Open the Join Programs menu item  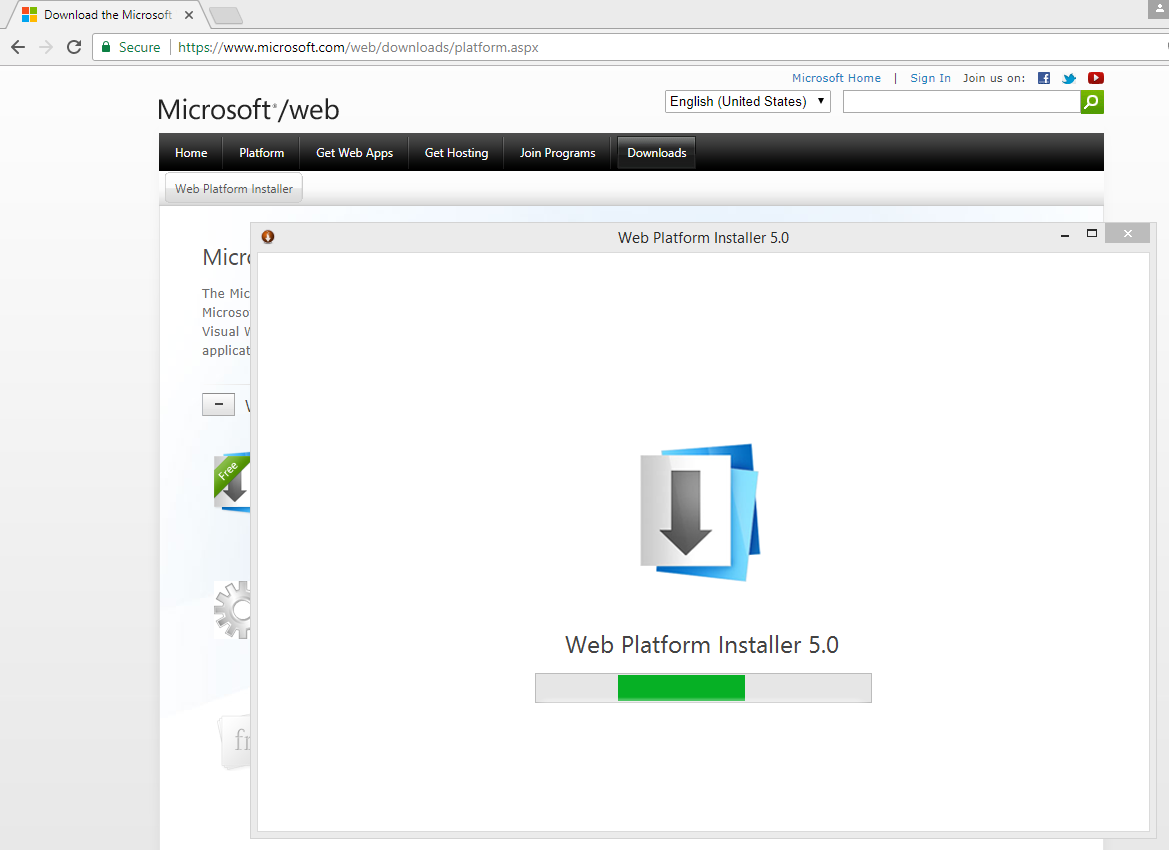coord(558,153)
